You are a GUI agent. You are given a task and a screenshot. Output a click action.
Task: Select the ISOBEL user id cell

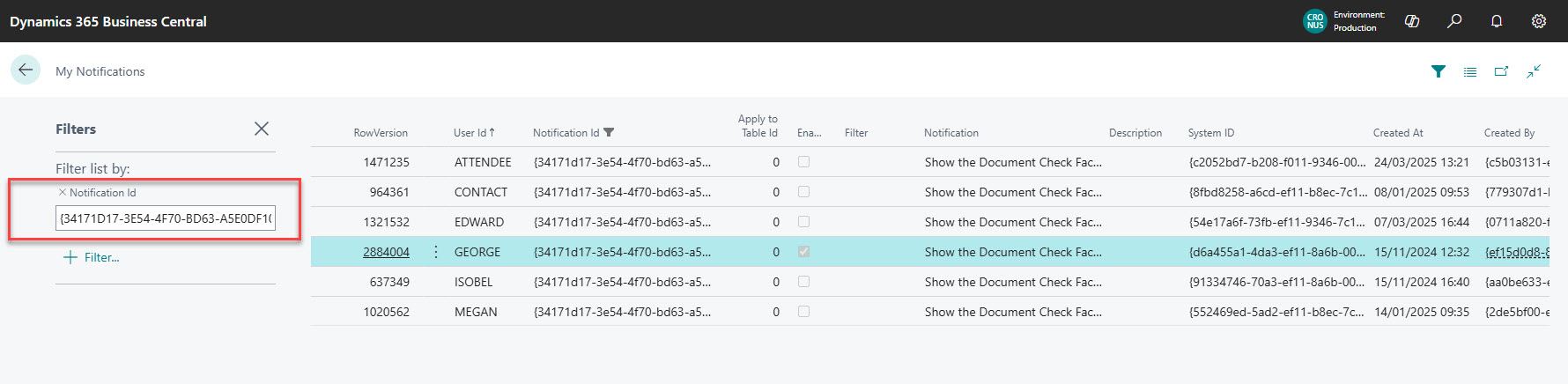[474, 282]
